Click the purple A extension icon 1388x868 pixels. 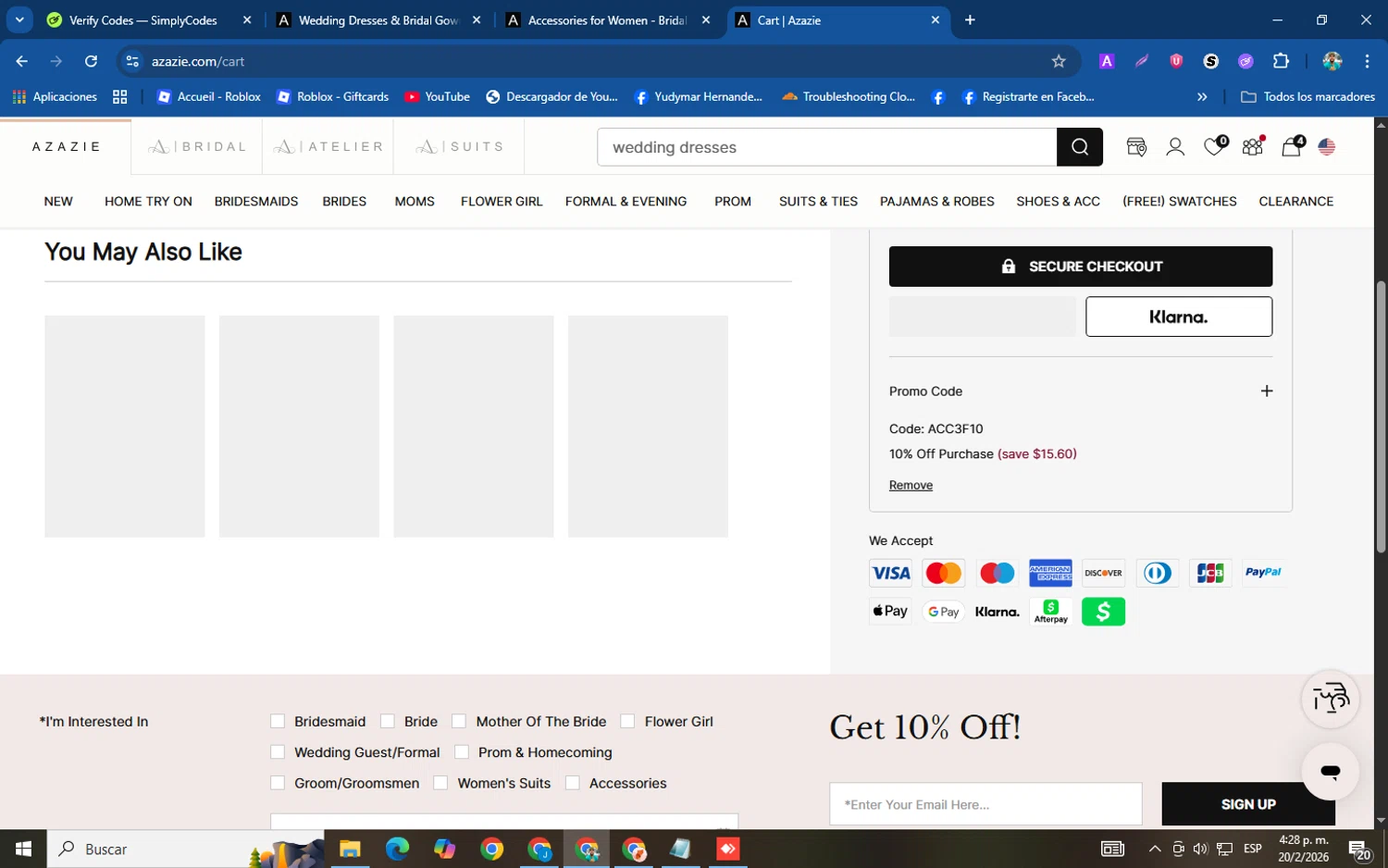1106,61
